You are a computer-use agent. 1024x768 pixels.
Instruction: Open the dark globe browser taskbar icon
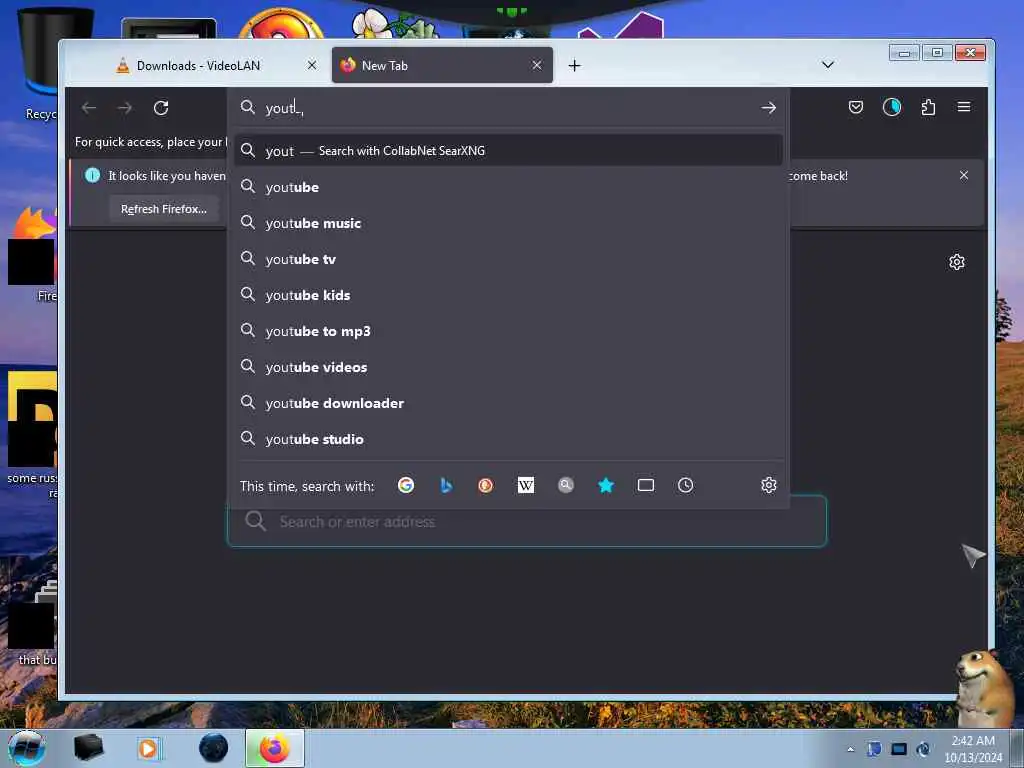coord(214,748)
